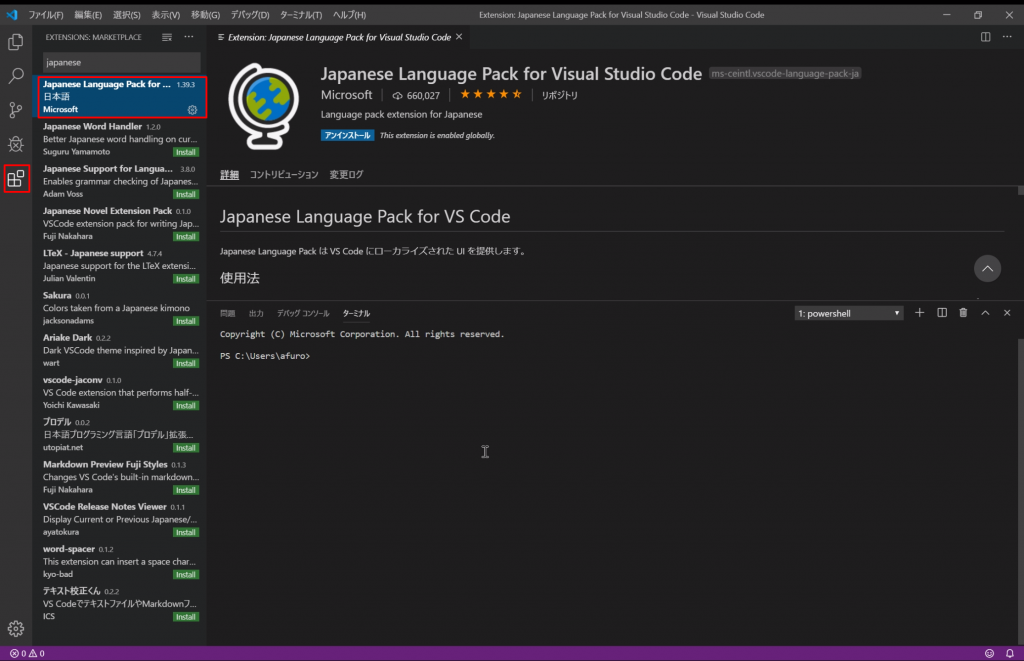This screenshot has width=1024, height=661.
Task: Open the 移動(G) menu
Action: (x=206, y=14)
